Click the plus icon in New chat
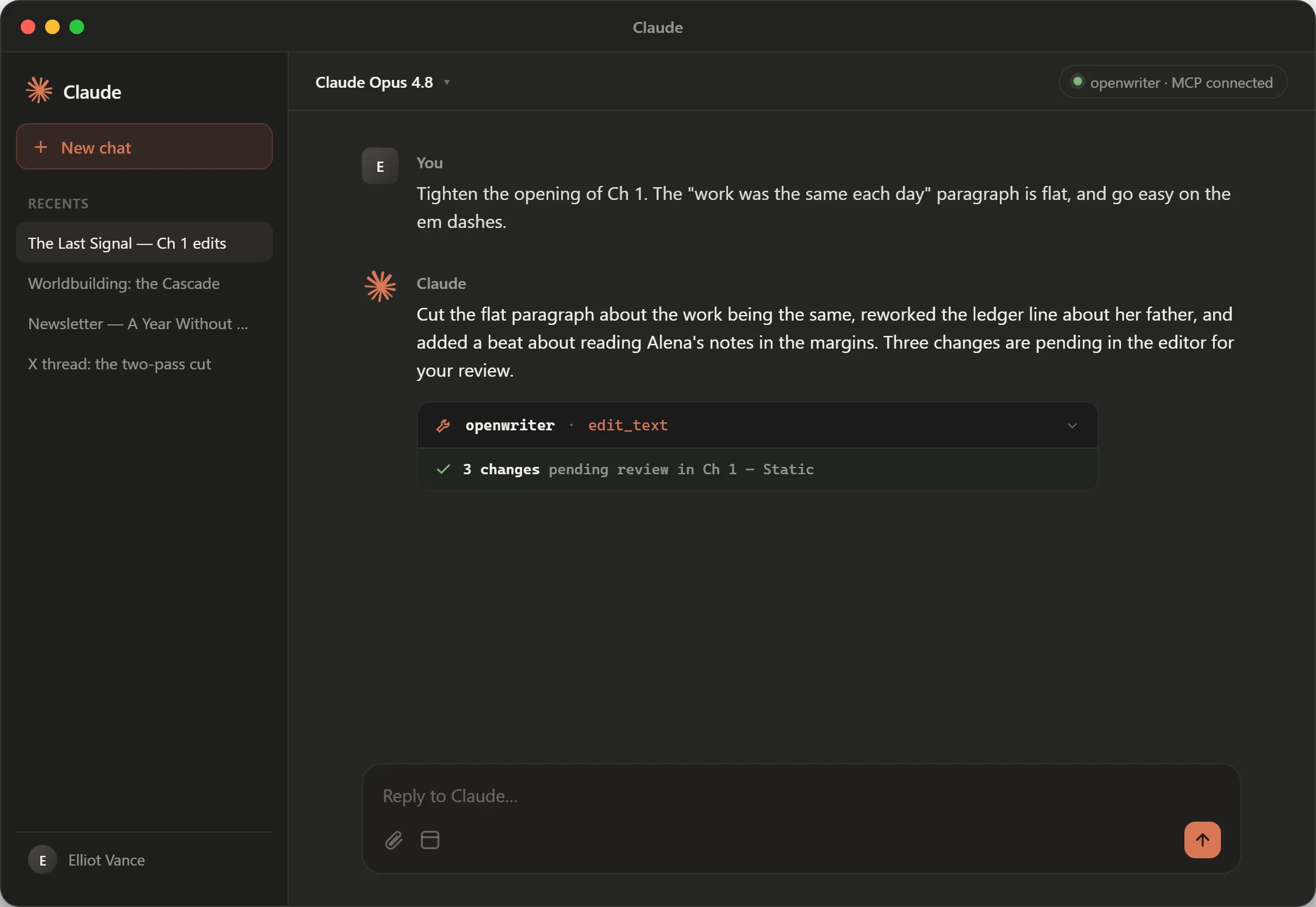1316x907 pixels. tap(41, 147)
